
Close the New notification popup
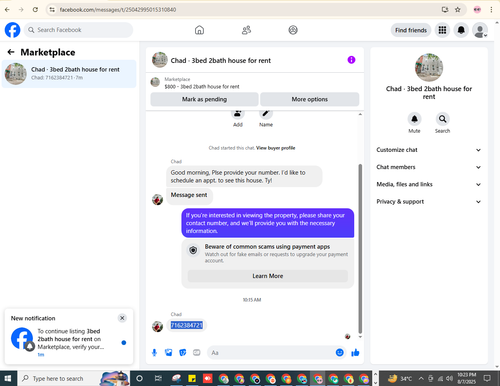(x=122, y=318)
